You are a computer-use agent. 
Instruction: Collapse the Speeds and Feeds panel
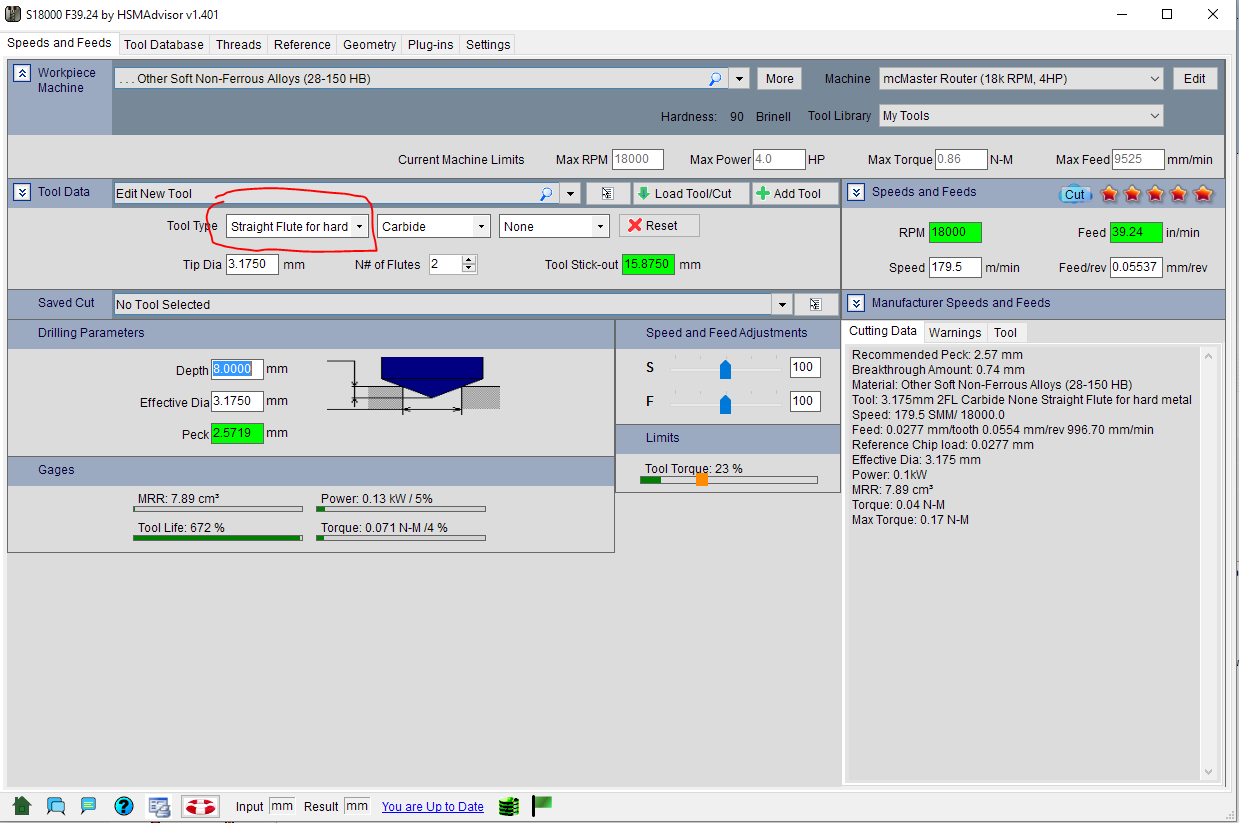click(856, 192)
